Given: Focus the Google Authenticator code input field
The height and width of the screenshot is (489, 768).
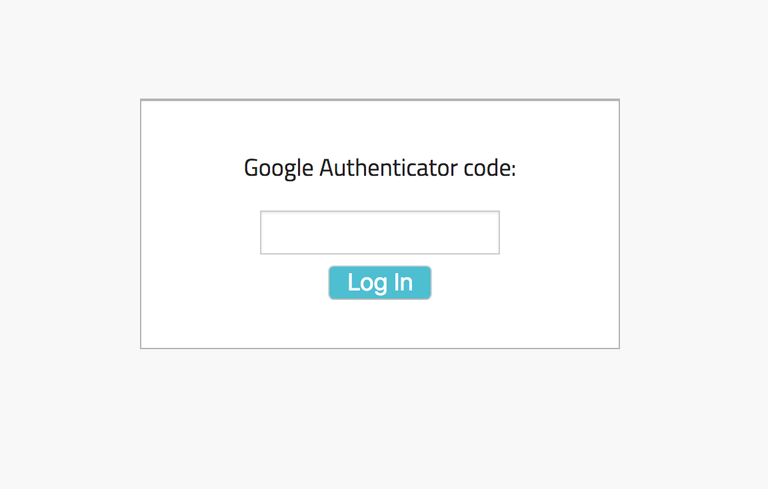Looking at the screenshot, I should (380, 232).
